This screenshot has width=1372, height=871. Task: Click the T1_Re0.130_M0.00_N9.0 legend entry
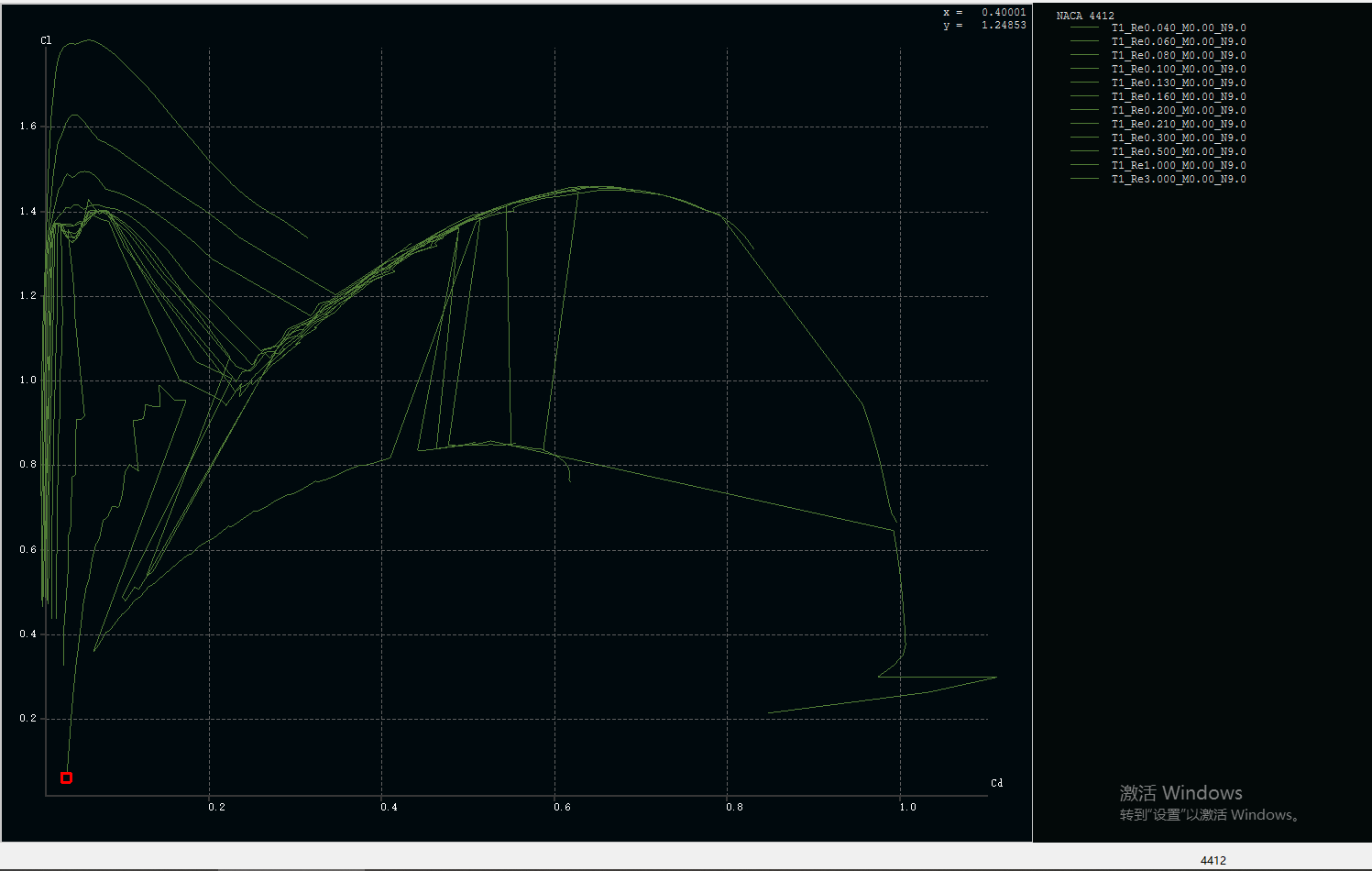[1179, 83]
